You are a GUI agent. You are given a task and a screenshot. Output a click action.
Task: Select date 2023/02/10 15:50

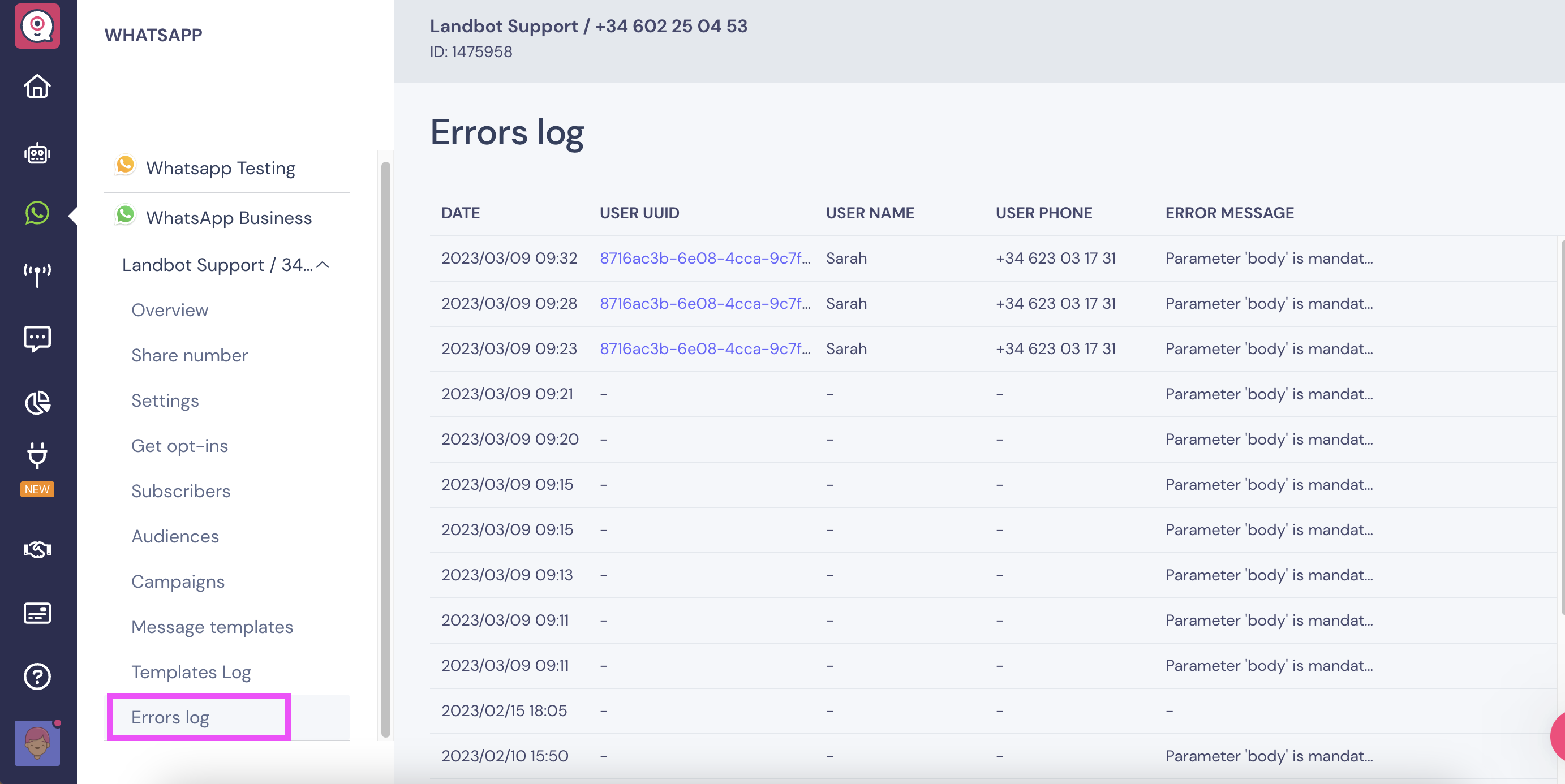click(x=504, y=756)
